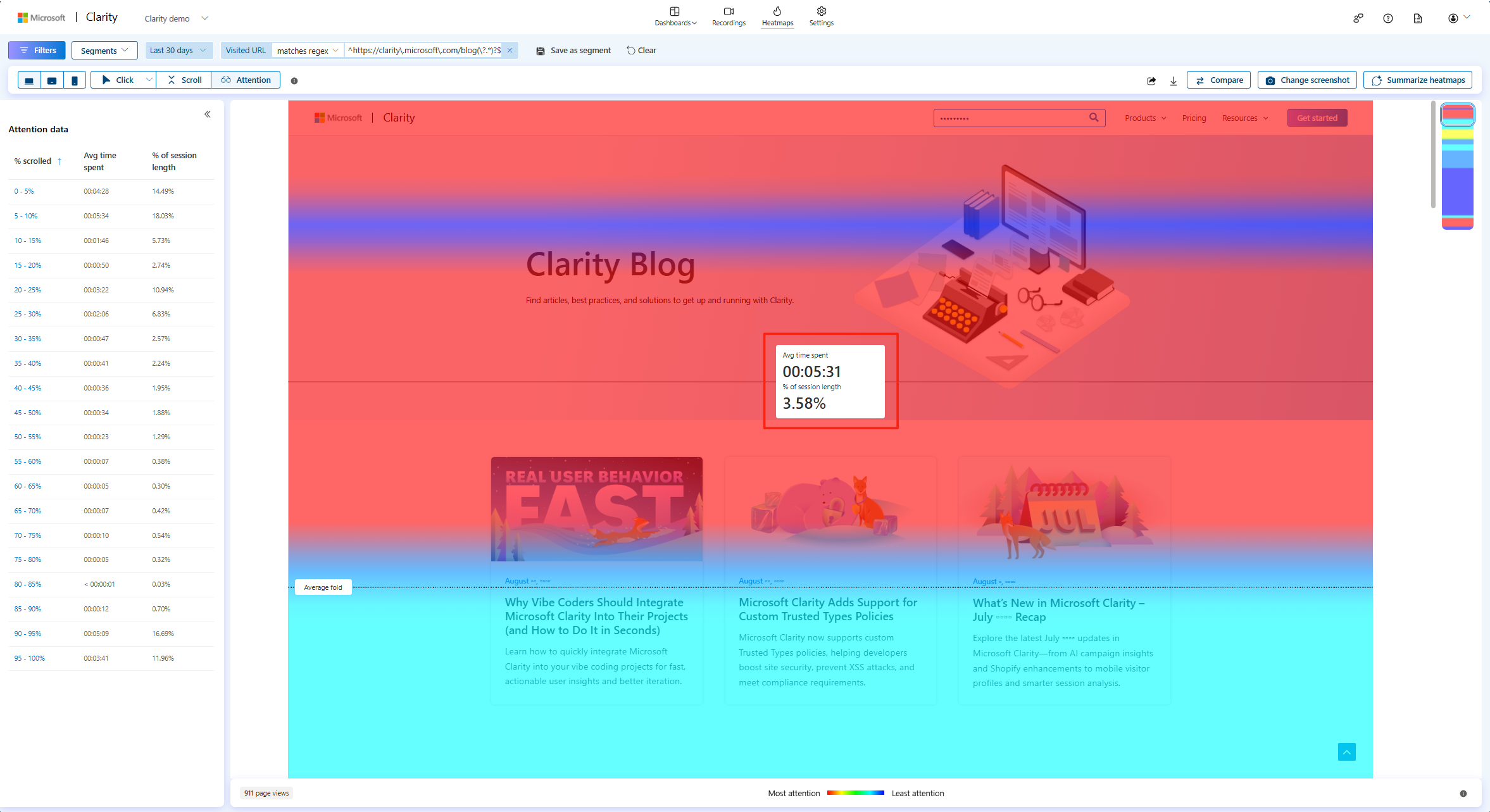Select the desktop device view icon

29,80
